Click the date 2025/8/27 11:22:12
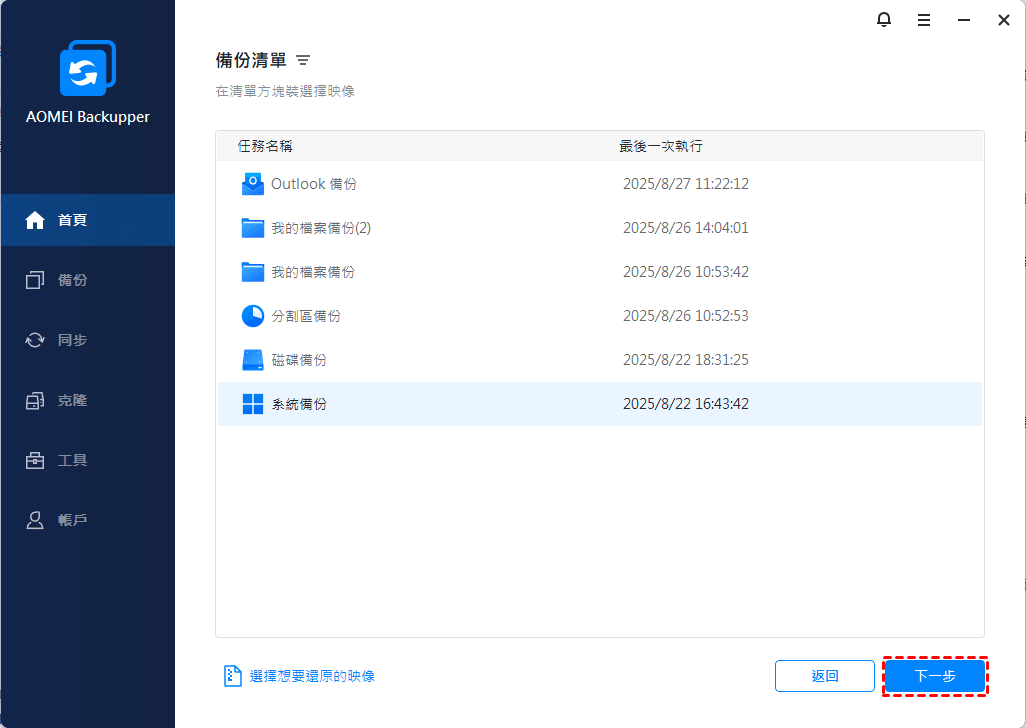Image resolution: width=1026 pixels, height=728 pixels. point(686,184)
